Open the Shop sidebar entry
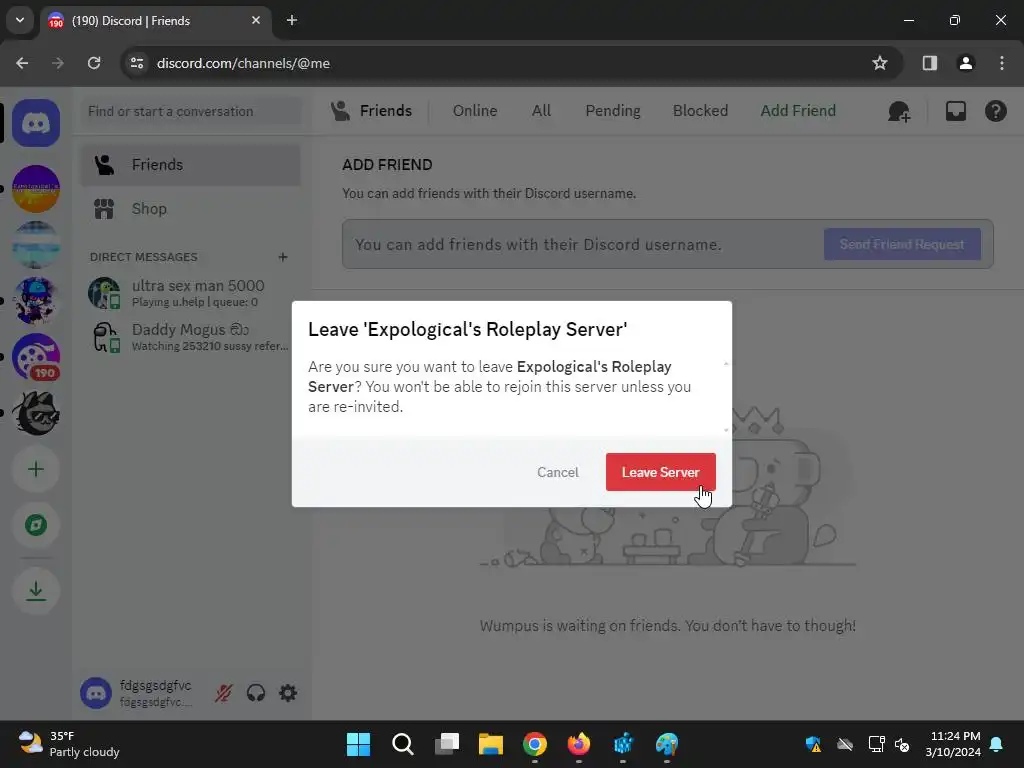This screenshot has height=768, width=1024. (x=191, y=209)
